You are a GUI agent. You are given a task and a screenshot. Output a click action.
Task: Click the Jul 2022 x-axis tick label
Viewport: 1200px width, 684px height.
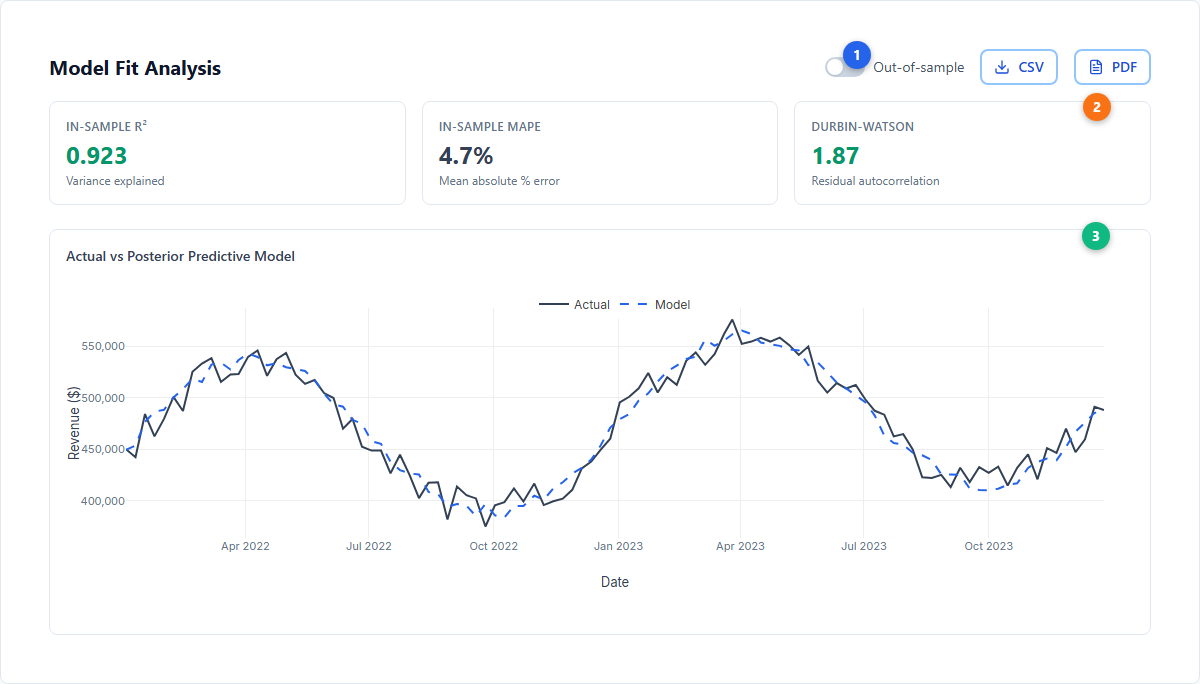369,546
